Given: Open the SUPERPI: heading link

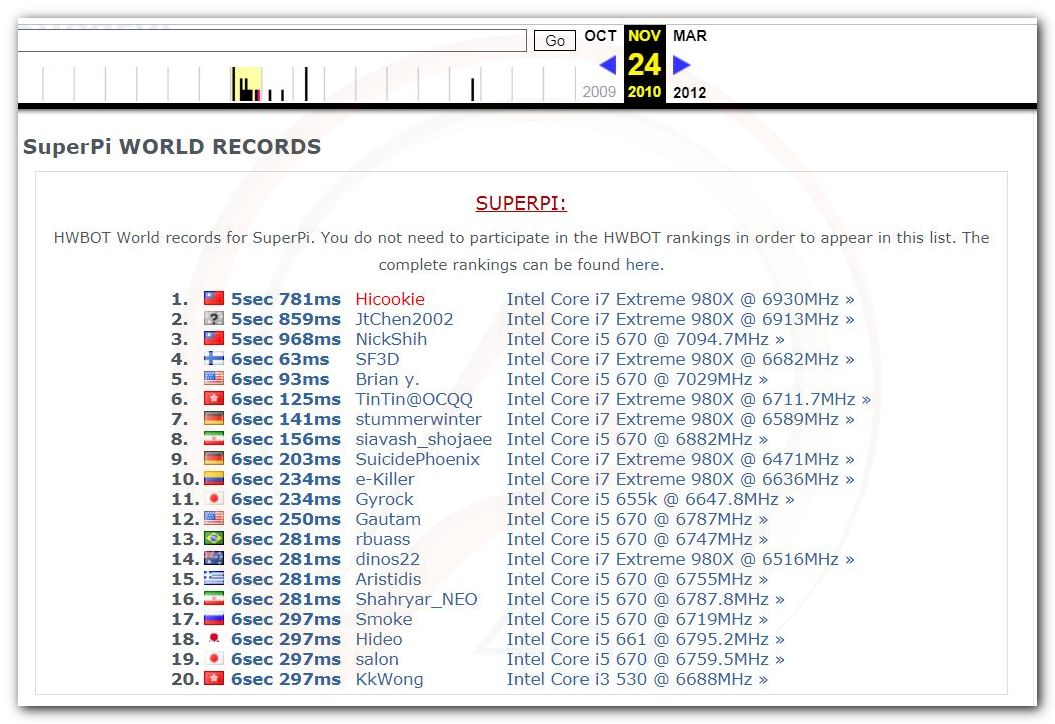Looking at the screenshot, I should point(521,203).
